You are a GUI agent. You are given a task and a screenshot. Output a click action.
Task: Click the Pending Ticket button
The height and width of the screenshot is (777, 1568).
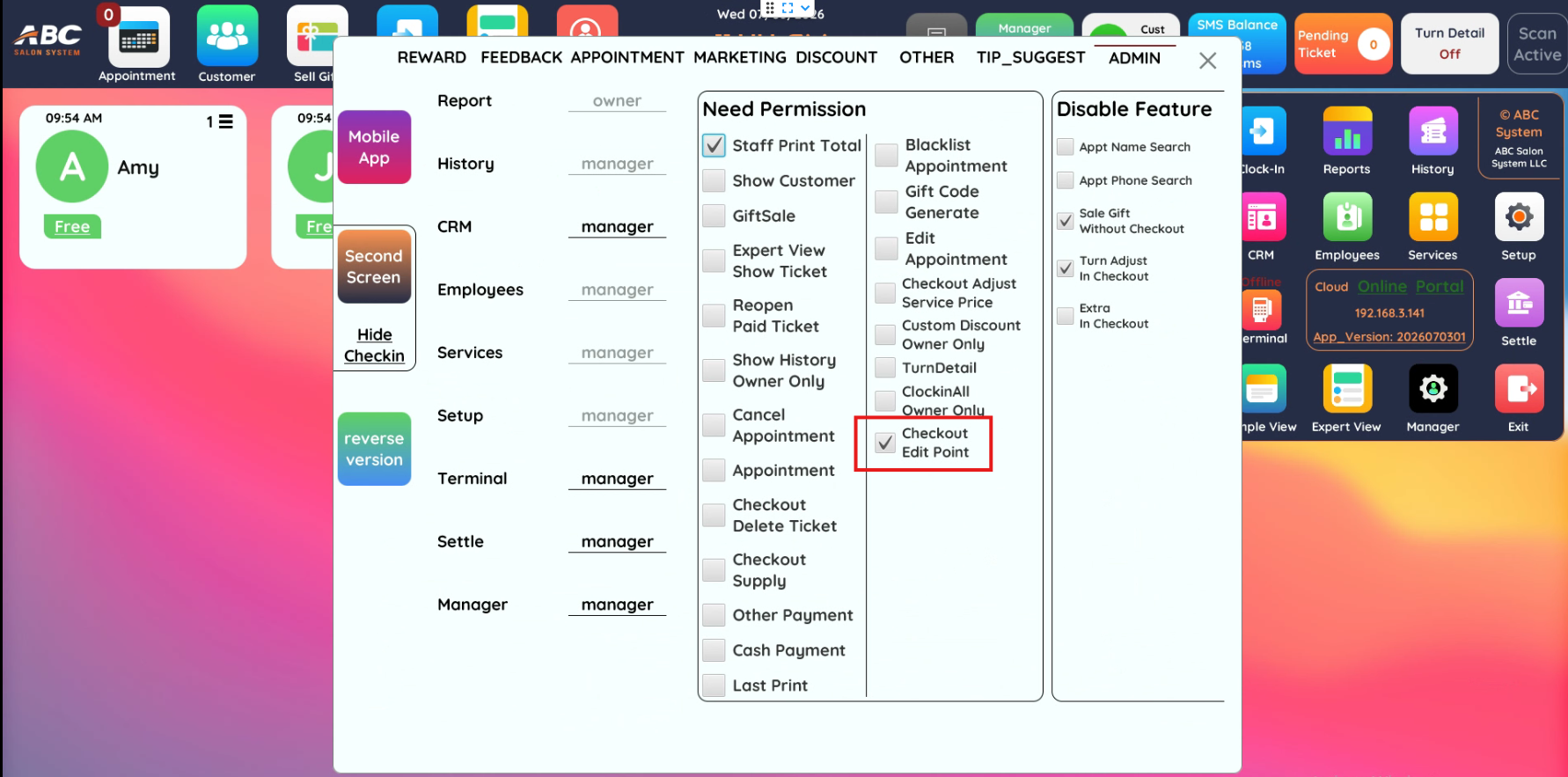click(x=1343, y=44)
